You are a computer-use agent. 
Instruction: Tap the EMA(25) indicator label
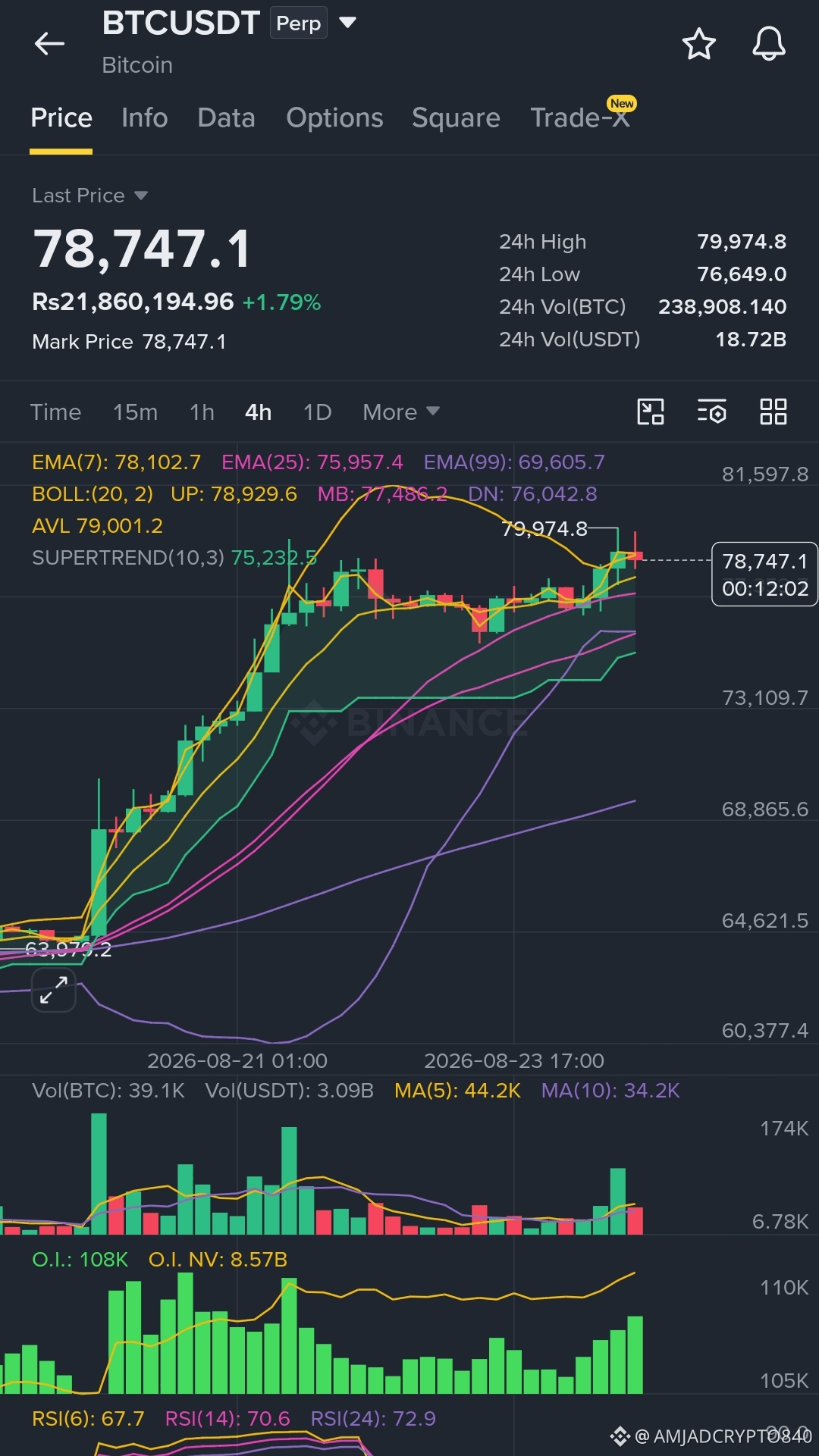(312, 462)
